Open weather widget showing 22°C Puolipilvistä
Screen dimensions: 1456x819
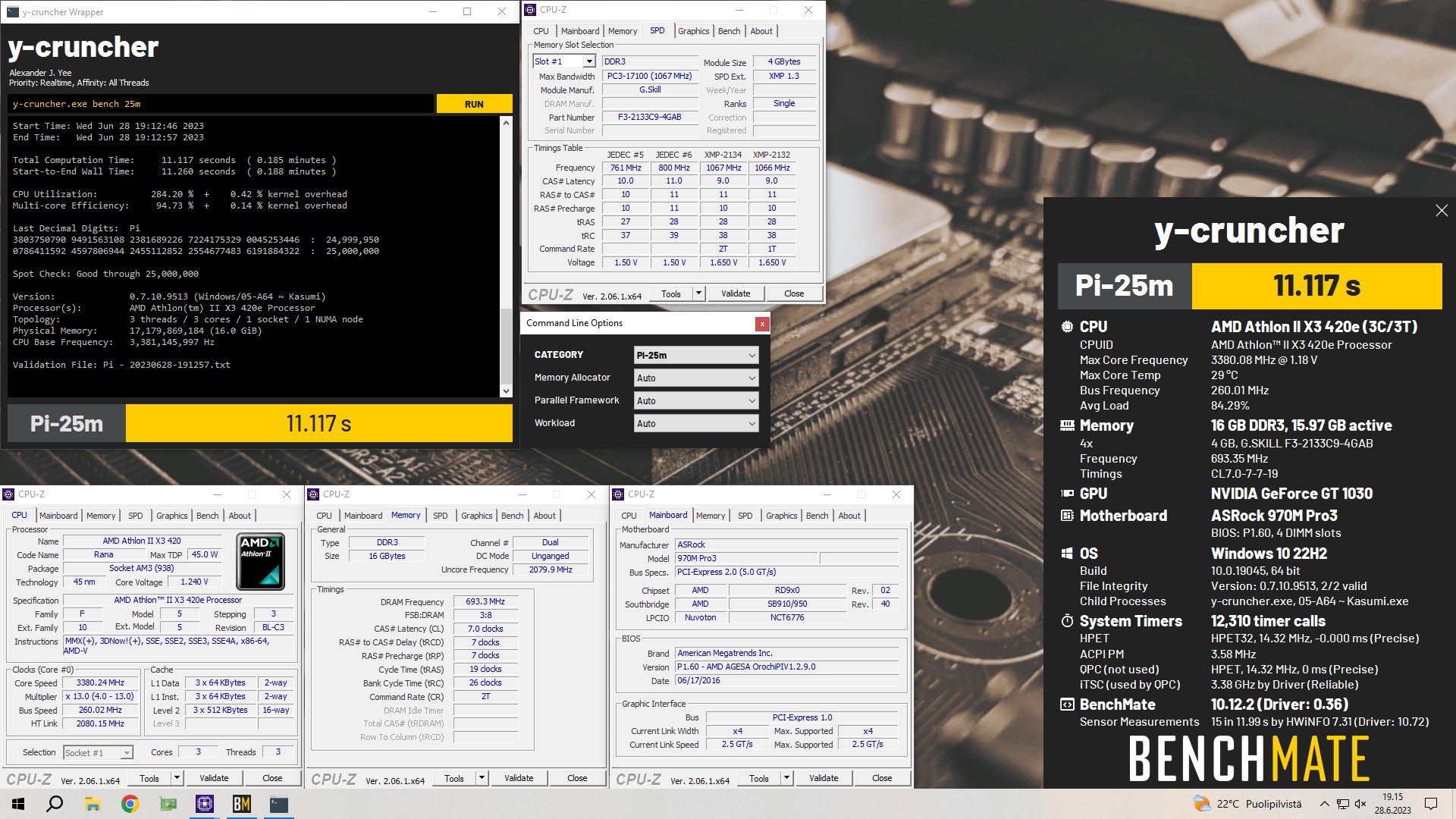pos(1247,804)
